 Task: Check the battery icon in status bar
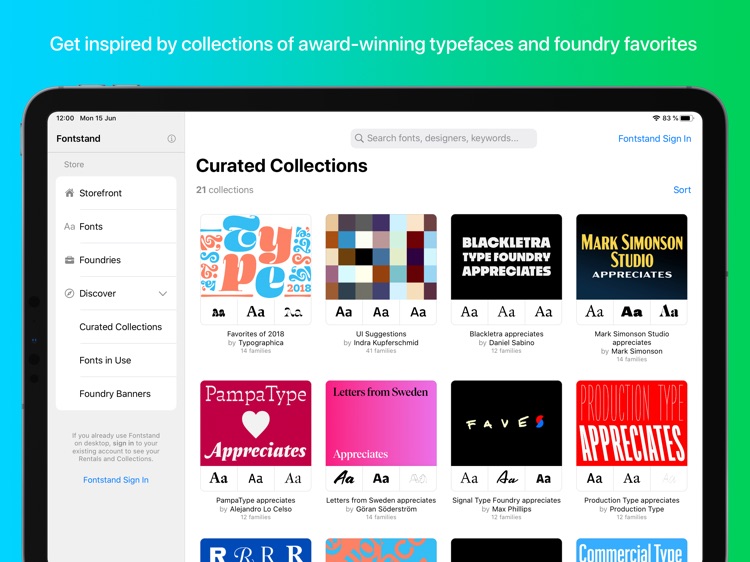click(x=687, y=118)
